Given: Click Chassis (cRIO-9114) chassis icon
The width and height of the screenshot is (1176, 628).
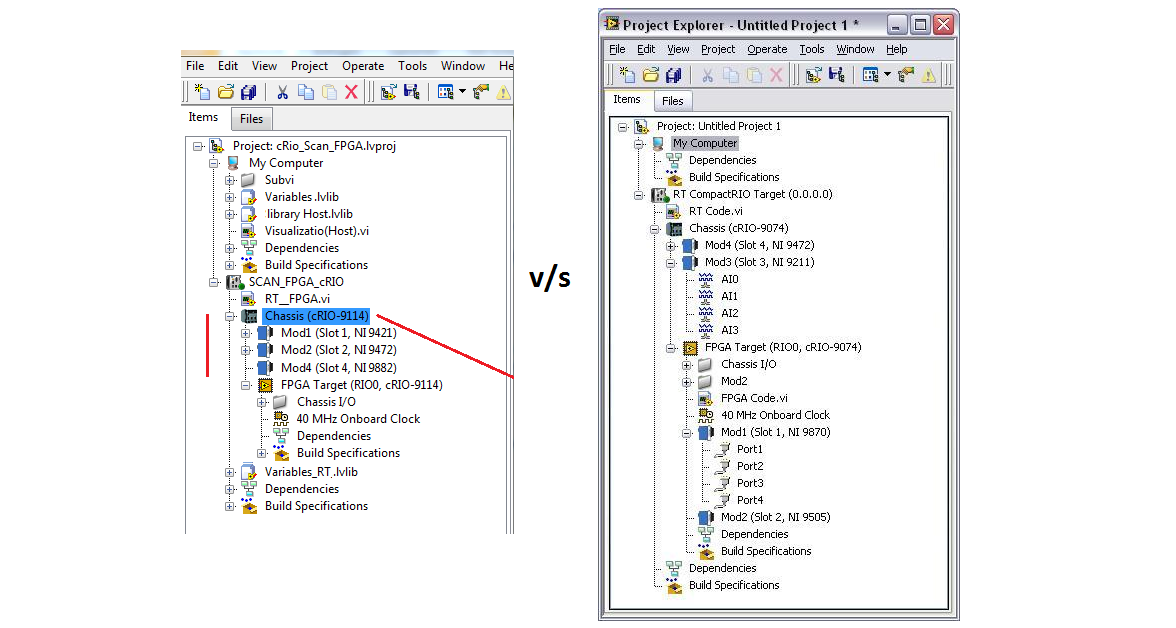Looking at the screenshot, I should pyautogui.click(x=249, y=316).
